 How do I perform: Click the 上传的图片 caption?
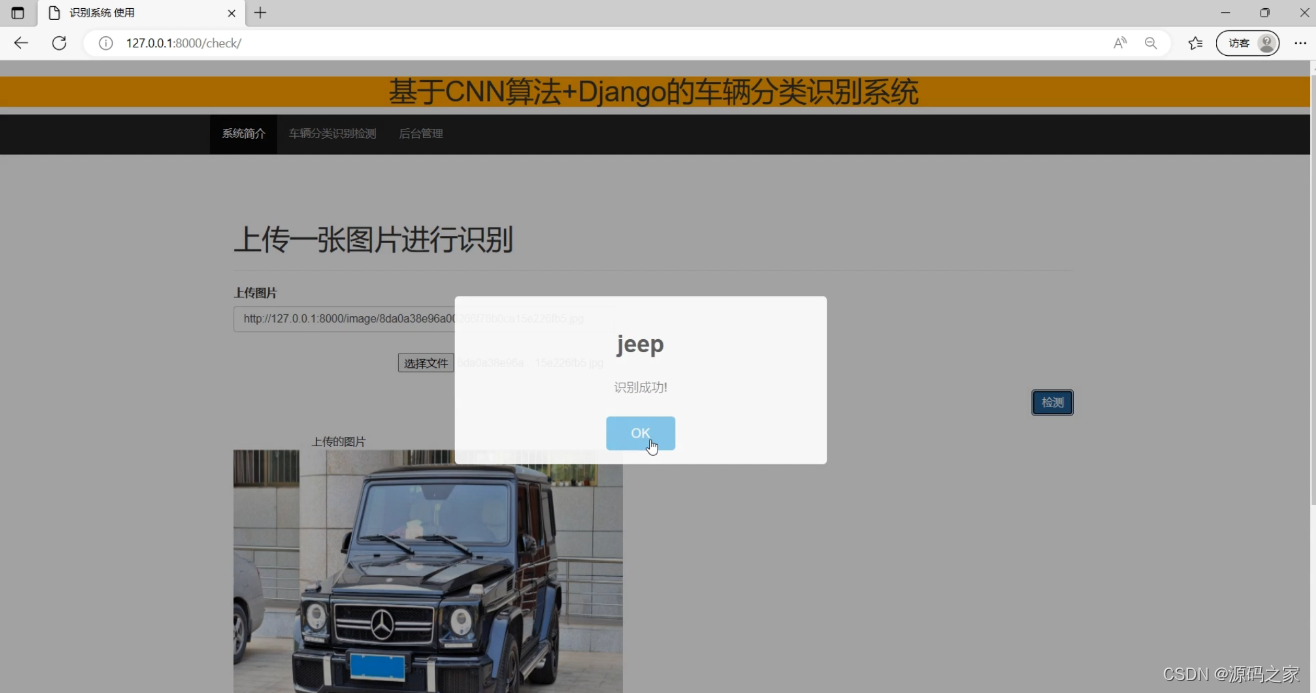(x=339, y=441)
